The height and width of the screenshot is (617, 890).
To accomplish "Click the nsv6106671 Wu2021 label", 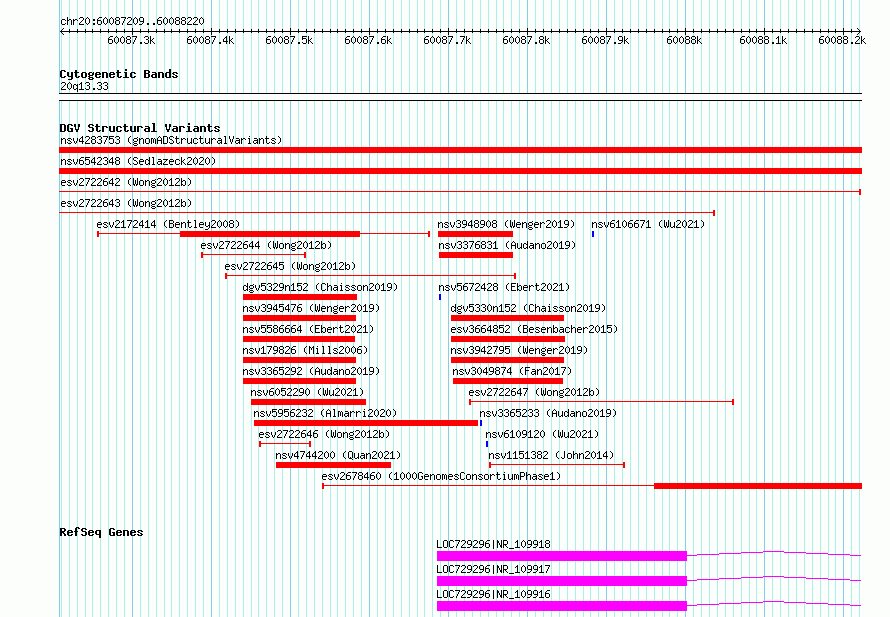I will pyautogui.click(x=648, y=224).
